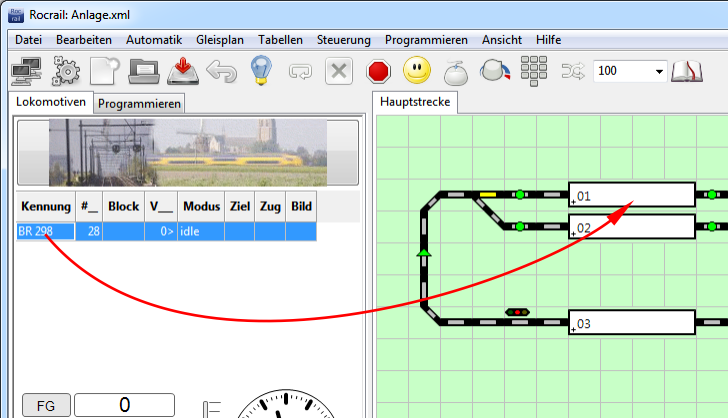Click the save plan download icon
This screenshot has width=728, height=418.
point(183,71)
